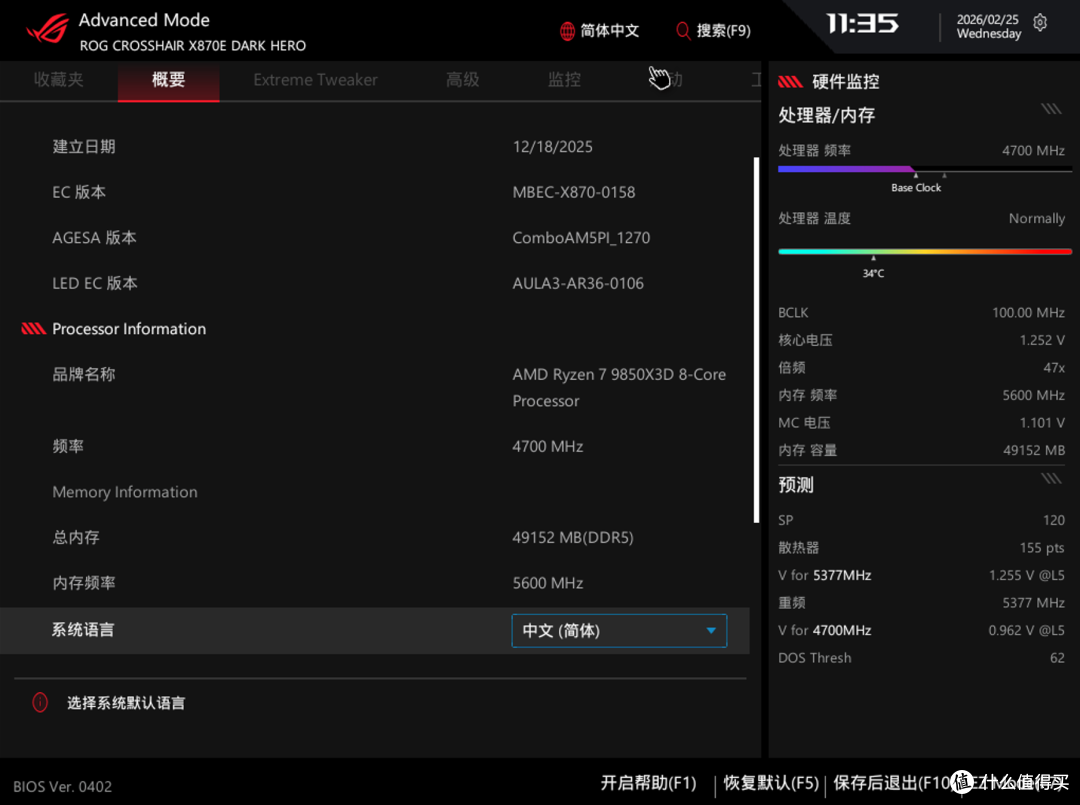Image resolution: width=1080 pixels, height=805 pixels.
Task: Click the 2026/02/25 Wednesday date
Action: click(x=988, y=26)
